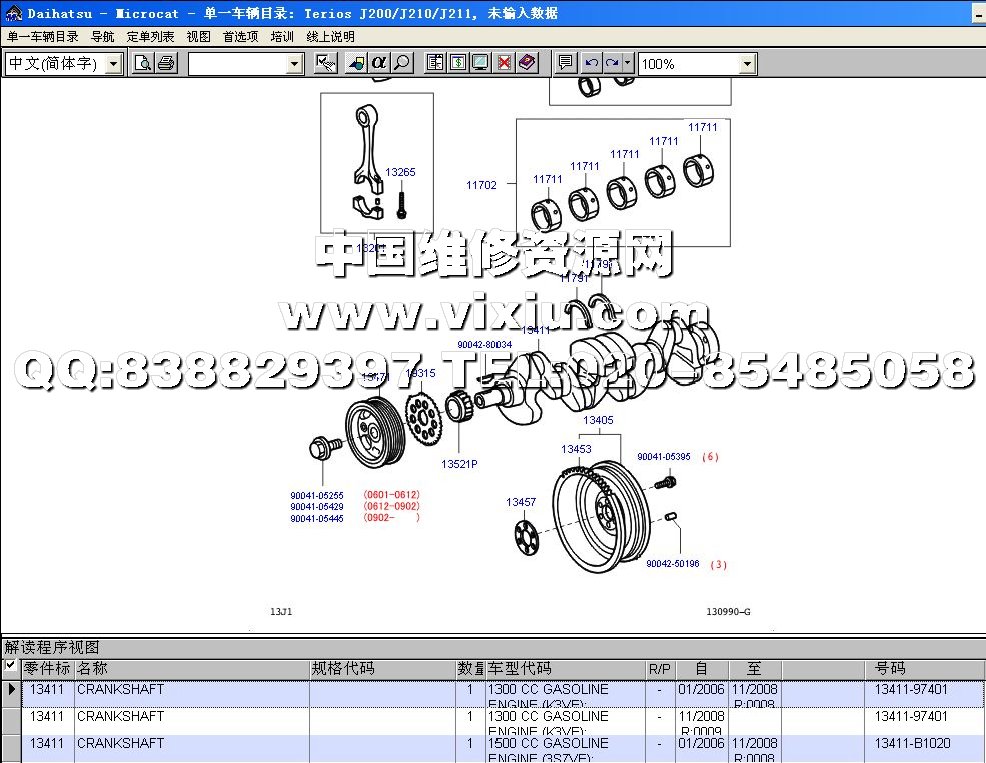This screenshot has height=763, width=986.
Task: Open the 首选项 menu
Action: point(240,36)
